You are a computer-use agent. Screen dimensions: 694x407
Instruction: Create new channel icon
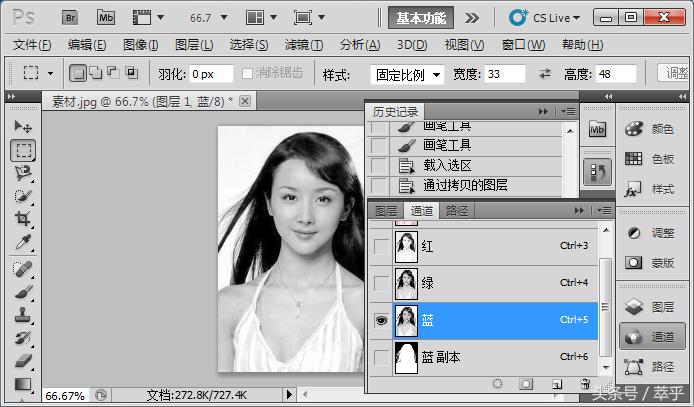(557, 384)
